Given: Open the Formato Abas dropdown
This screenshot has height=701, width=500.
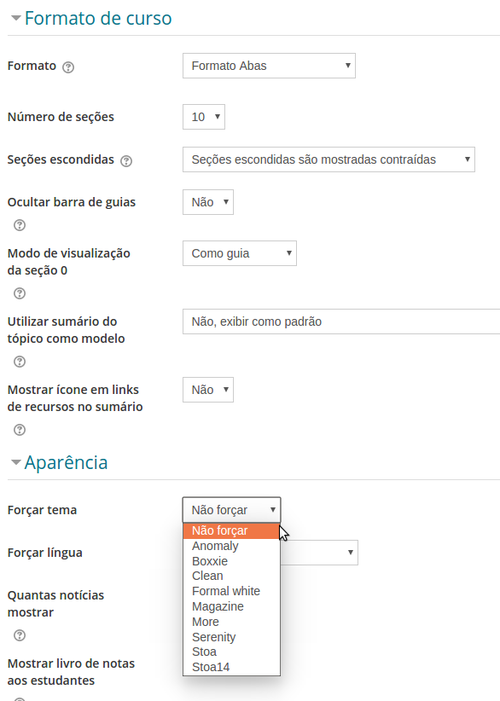Looking at the screenshot, I should click(x=269, y=66).
